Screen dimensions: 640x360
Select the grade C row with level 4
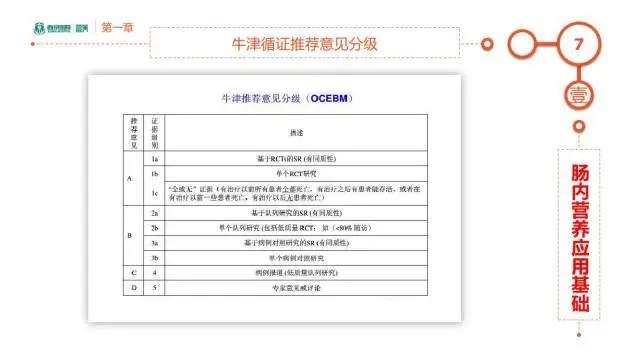276,273
